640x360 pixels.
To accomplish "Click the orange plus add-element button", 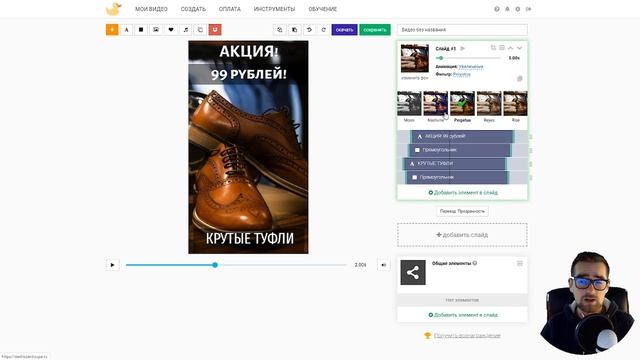I will [112, 30].
